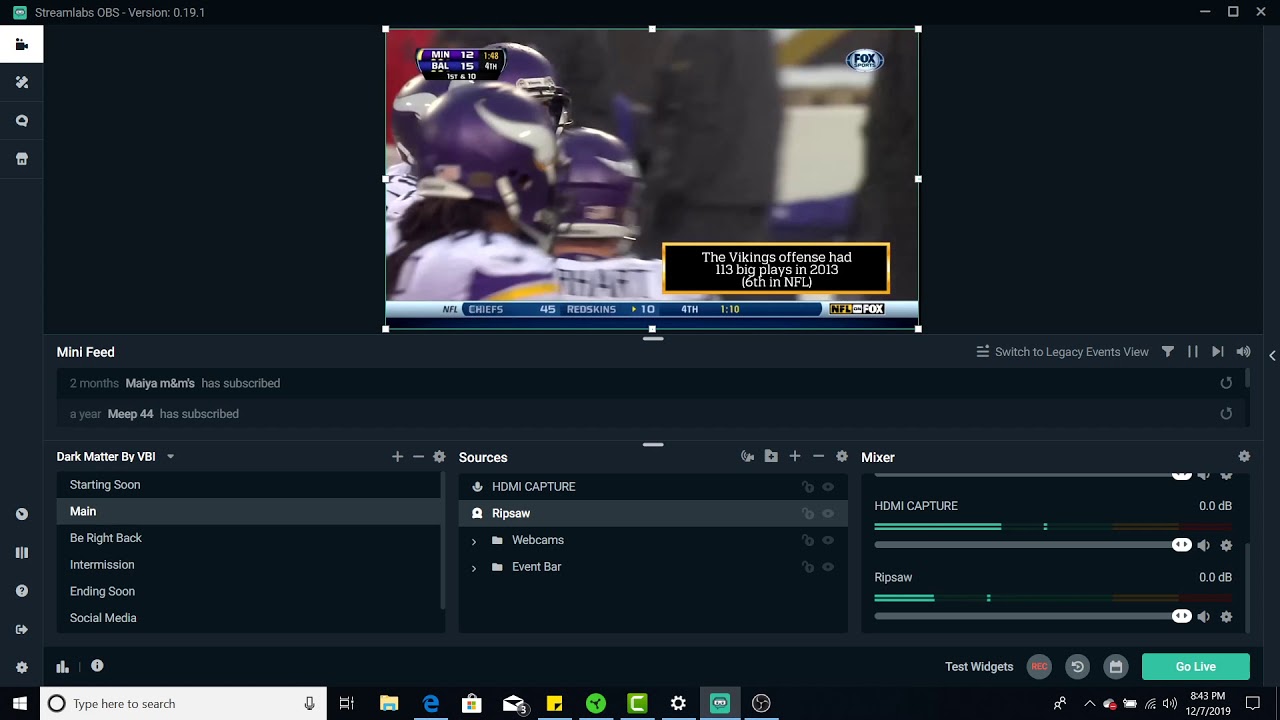This screenshot has width=1280, height=720.
Task: Mute Ripsaw in the Mixer
Action: coord(1204,617)
